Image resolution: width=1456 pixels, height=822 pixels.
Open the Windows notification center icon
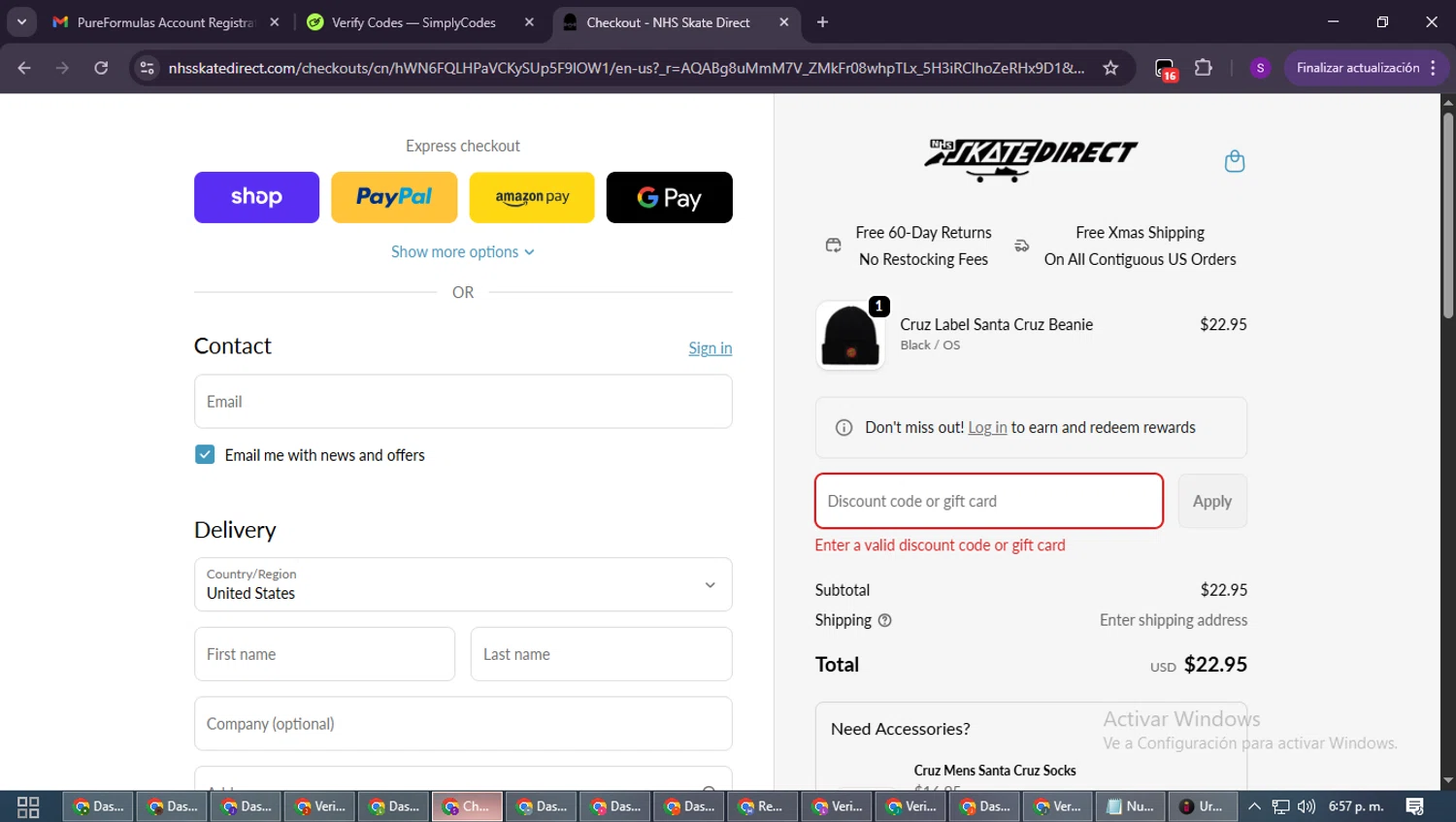(x=1414, y=806)
